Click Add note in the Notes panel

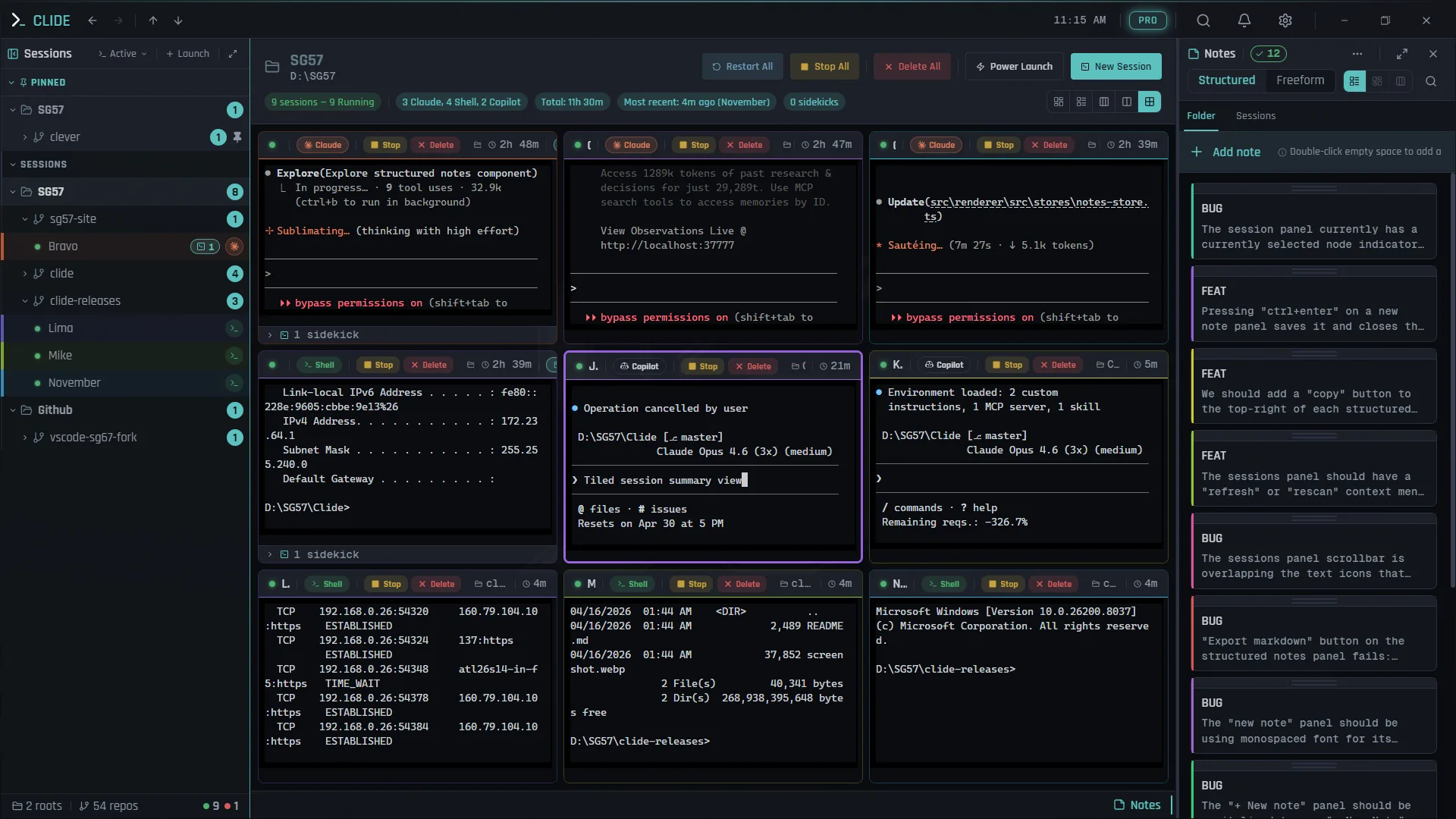[x=1225, y=152]
